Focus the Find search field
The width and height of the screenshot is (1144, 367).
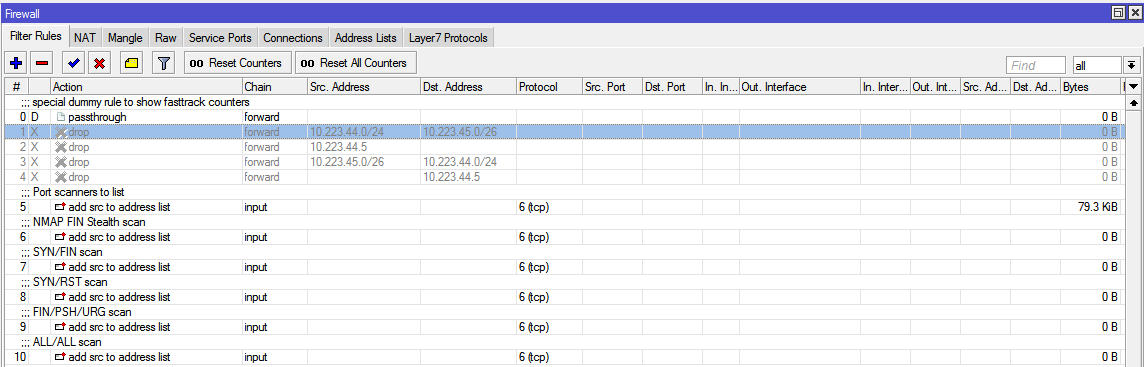coord(1036,66)
